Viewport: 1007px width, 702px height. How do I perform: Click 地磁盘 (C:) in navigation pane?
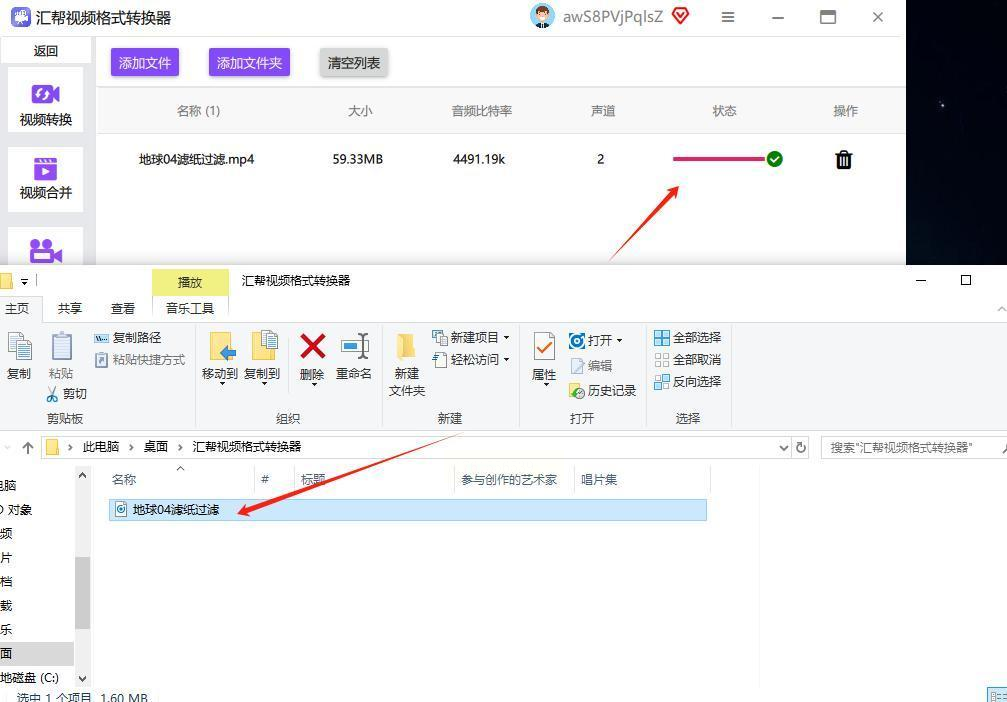click(x=29, y=678)
